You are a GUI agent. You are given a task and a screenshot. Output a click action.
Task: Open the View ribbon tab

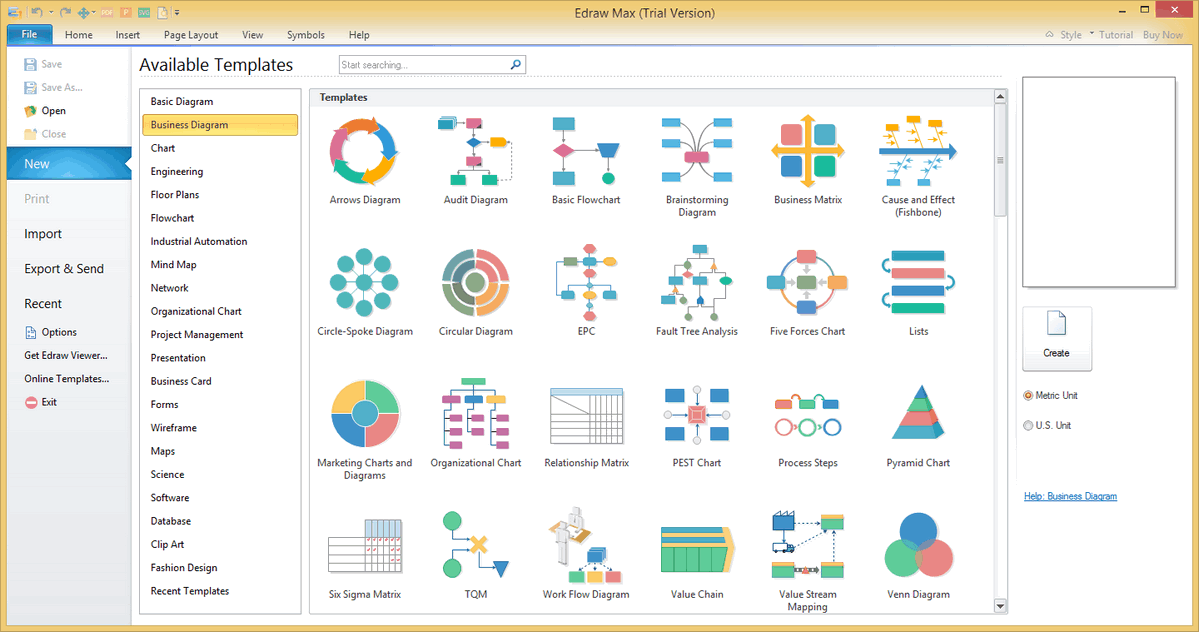pyautogui.click(x=252, y=35)
